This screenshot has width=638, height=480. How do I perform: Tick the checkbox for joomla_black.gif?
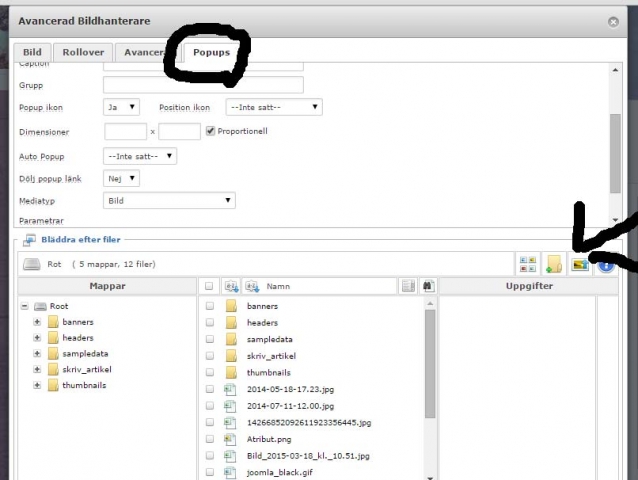[209, 472]
